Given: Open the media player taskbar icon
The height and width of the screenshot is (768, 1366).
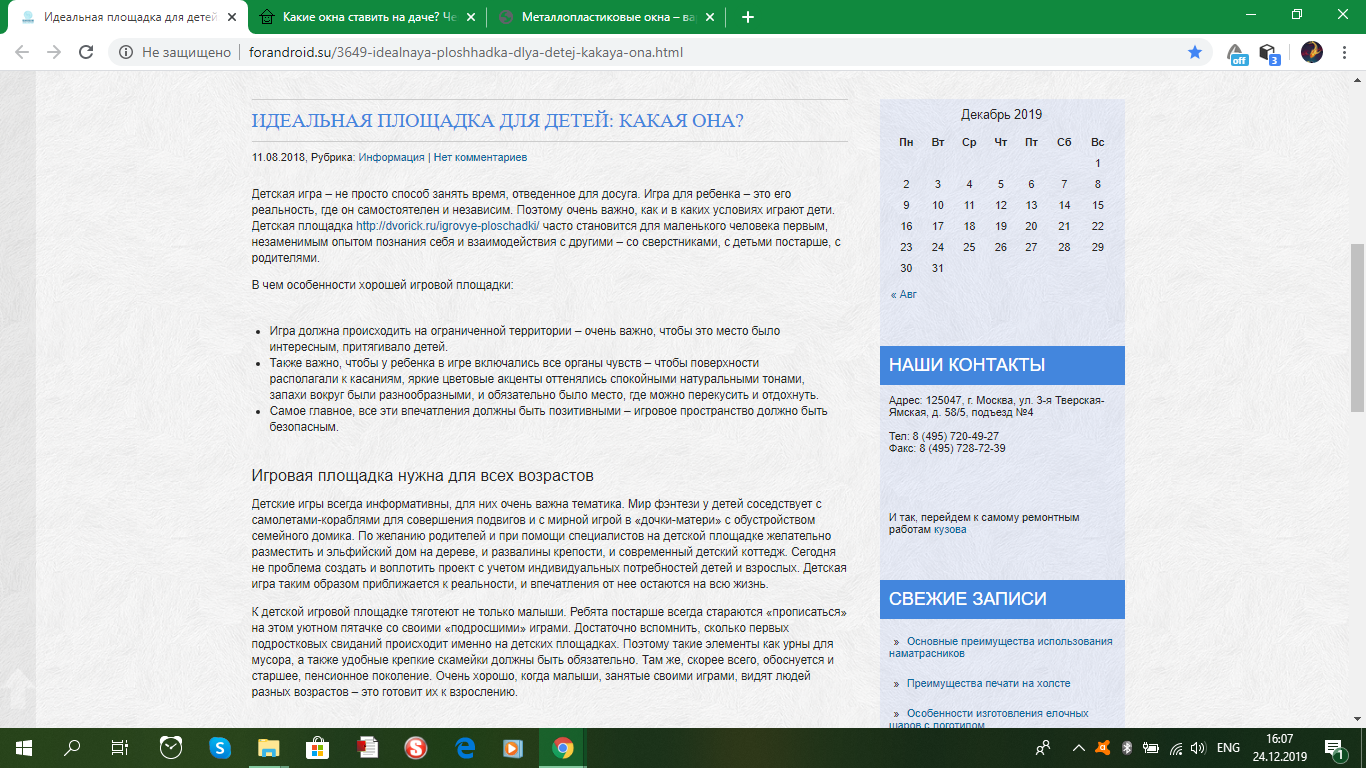Looking at the screenshot, I should [514, 747].
